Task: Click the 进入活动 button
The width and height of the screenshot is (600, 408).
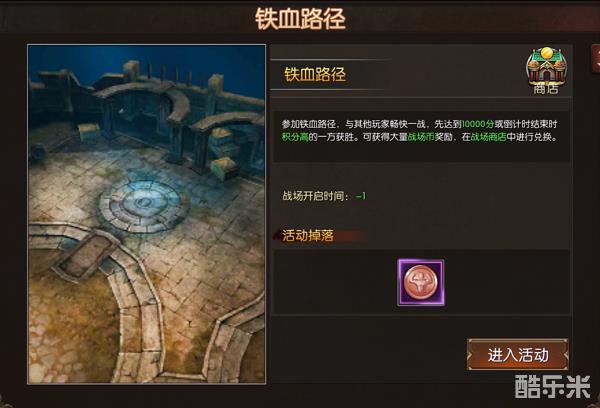Action: tap(518, 354)
